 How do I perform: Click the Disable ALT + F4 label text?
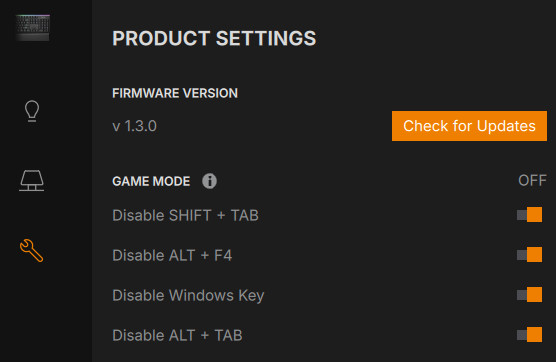point(172,256)
